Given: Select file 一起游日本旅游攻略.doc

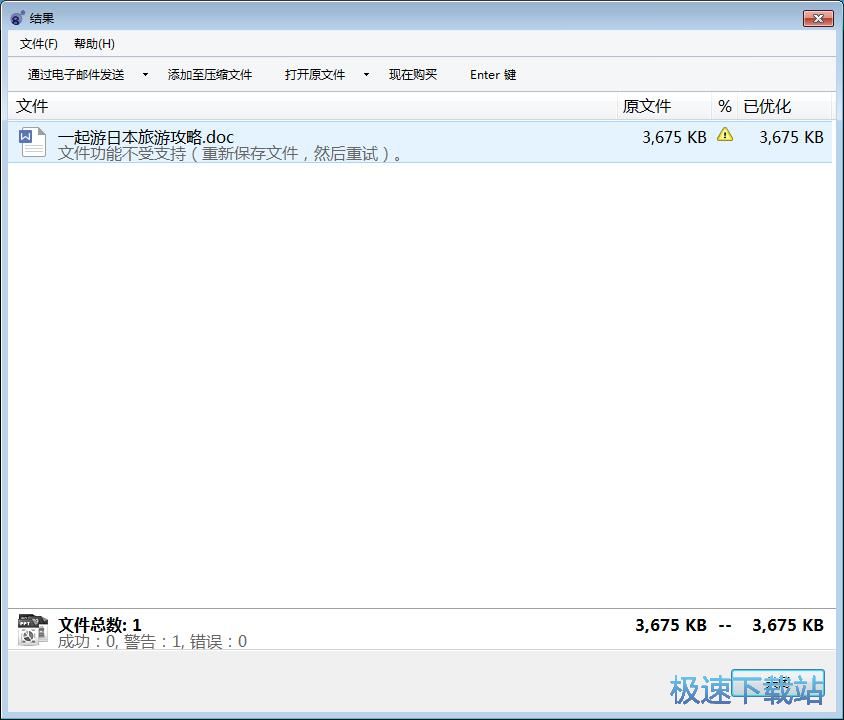Looking at the screenshot, I should pos(146,136).
